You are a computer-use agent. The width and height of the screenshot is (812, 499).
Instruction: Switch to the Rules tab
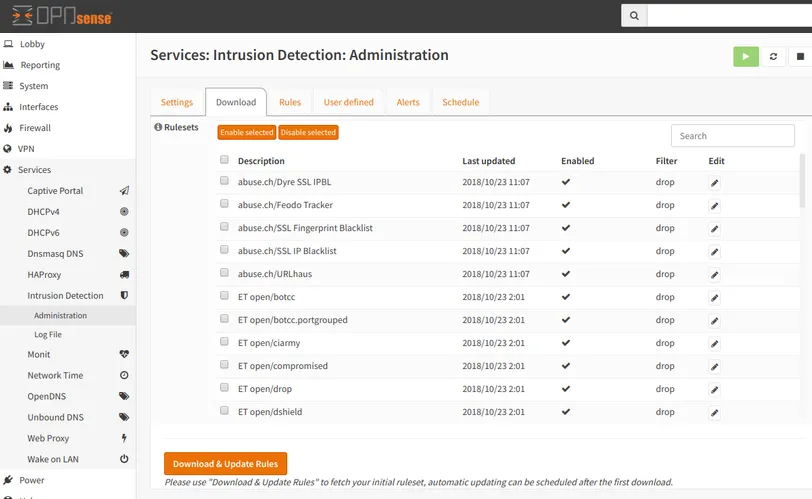290,102
